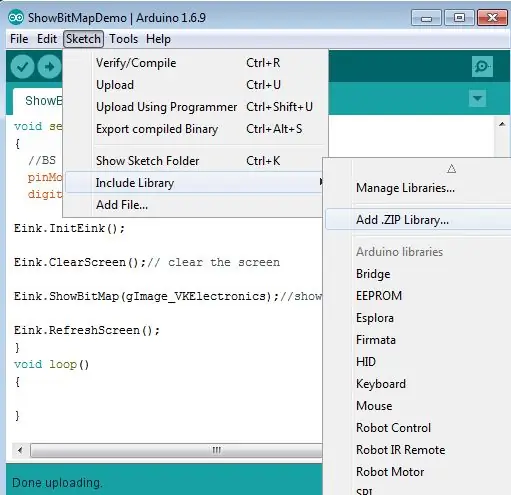
Task: Include the Keyboard library
Action: point(381,384)
